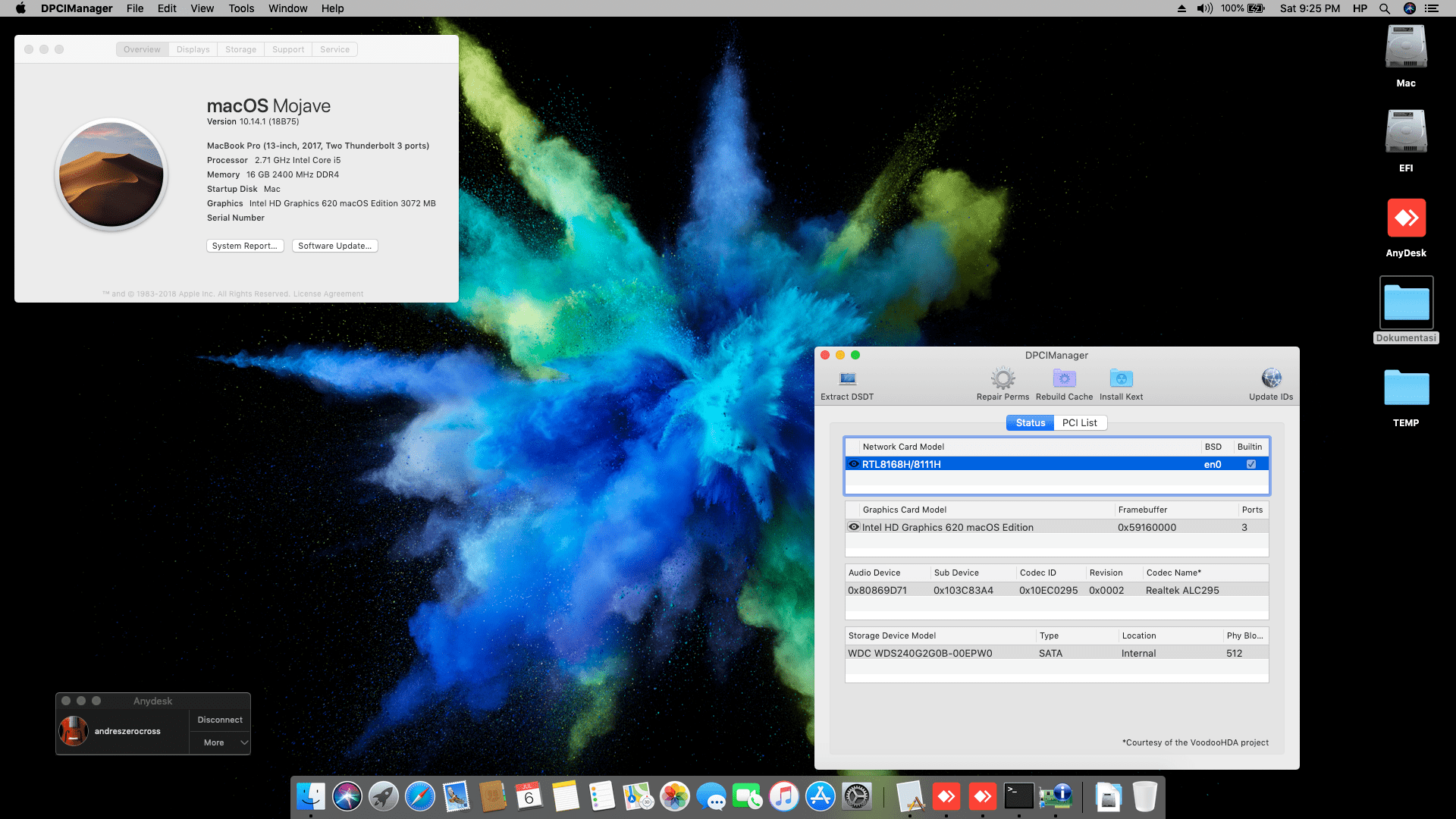Open Terminal from the dock
Viewport: 1456px width, 819px height.
(x=1018, y=796)
